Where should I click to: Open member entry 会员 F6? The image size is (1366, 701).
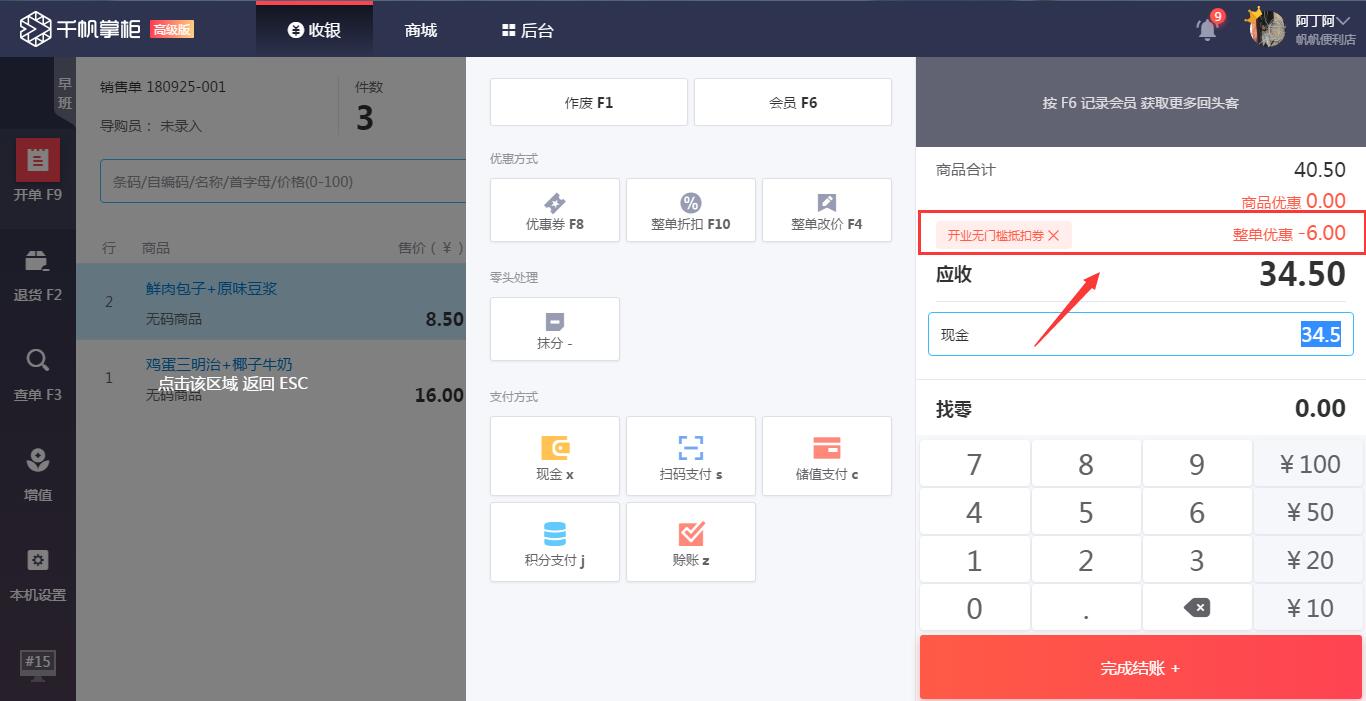click(792, 102)
